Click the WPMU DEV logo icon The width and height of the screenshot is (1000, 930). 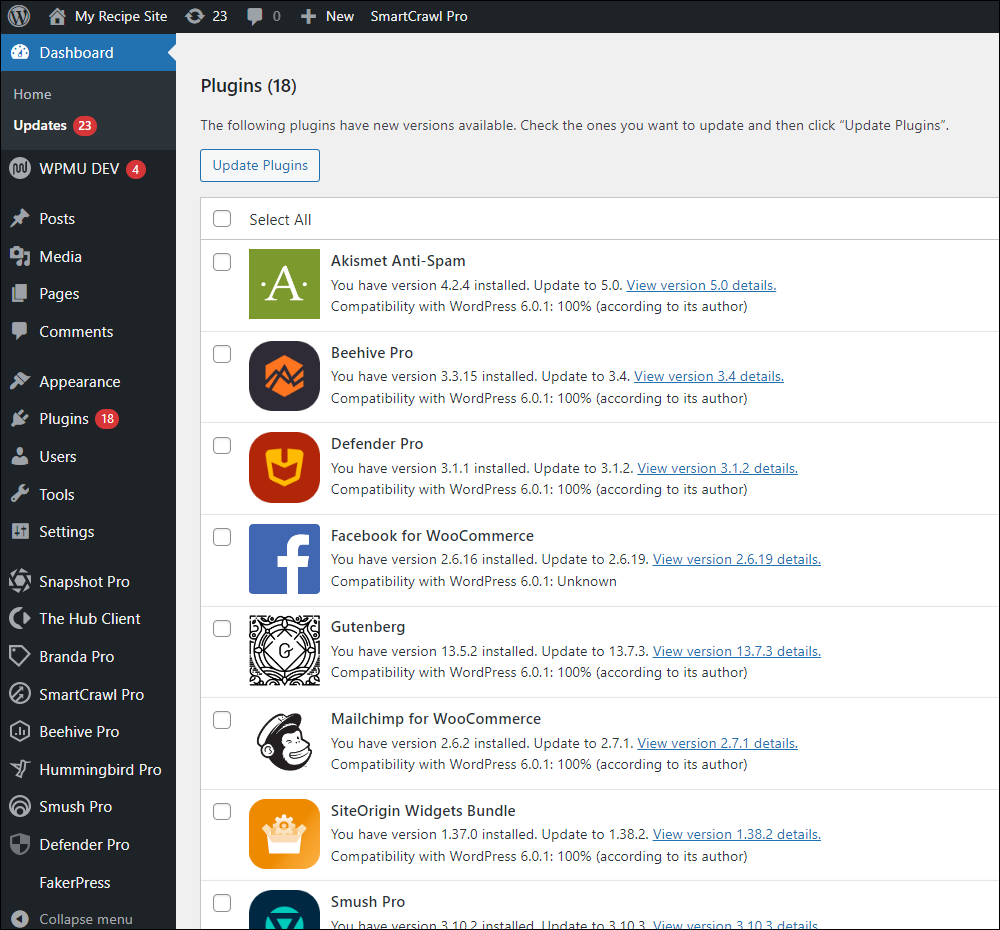pos(20,168)
